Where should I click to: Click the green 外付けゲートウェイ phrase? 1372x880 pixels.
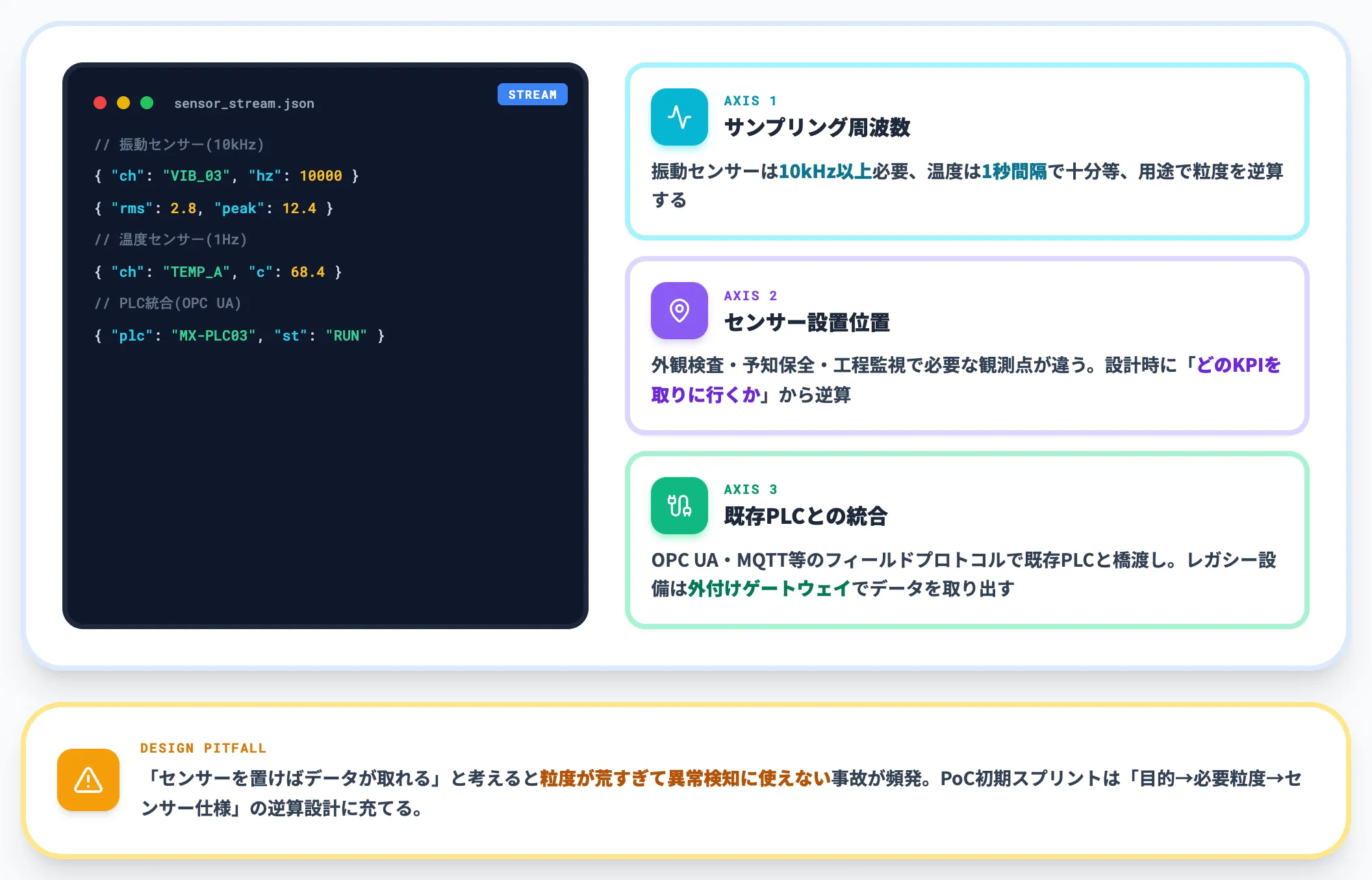769,589
